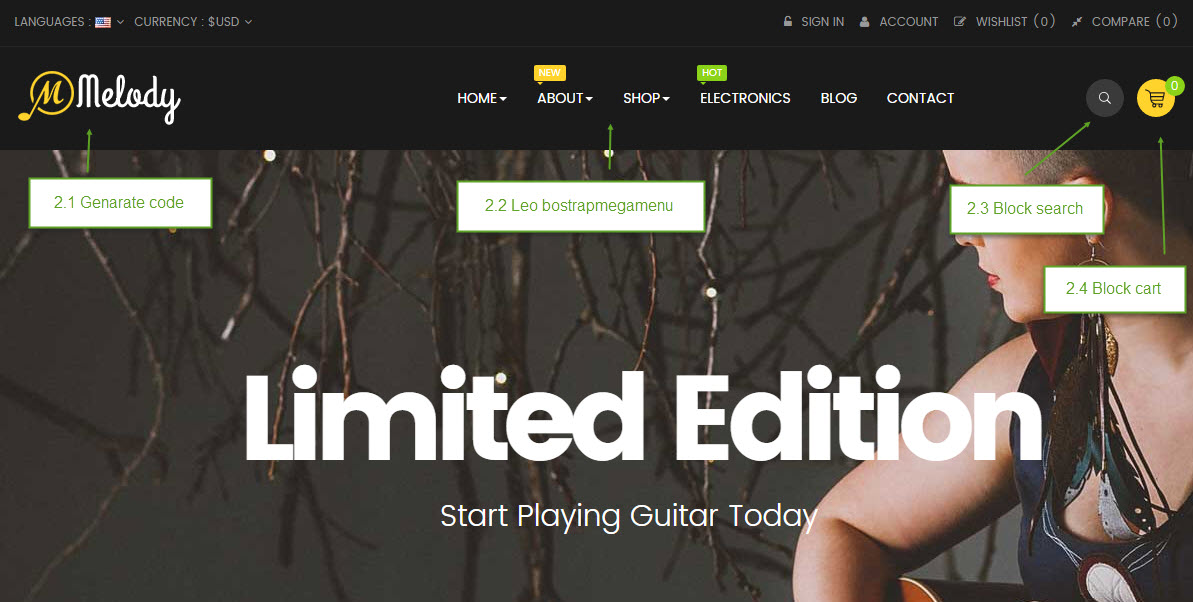The height and width of the screenshot is (602, 1193).
Task: Click the user icon beside Account
Action: tap(864, 22)
